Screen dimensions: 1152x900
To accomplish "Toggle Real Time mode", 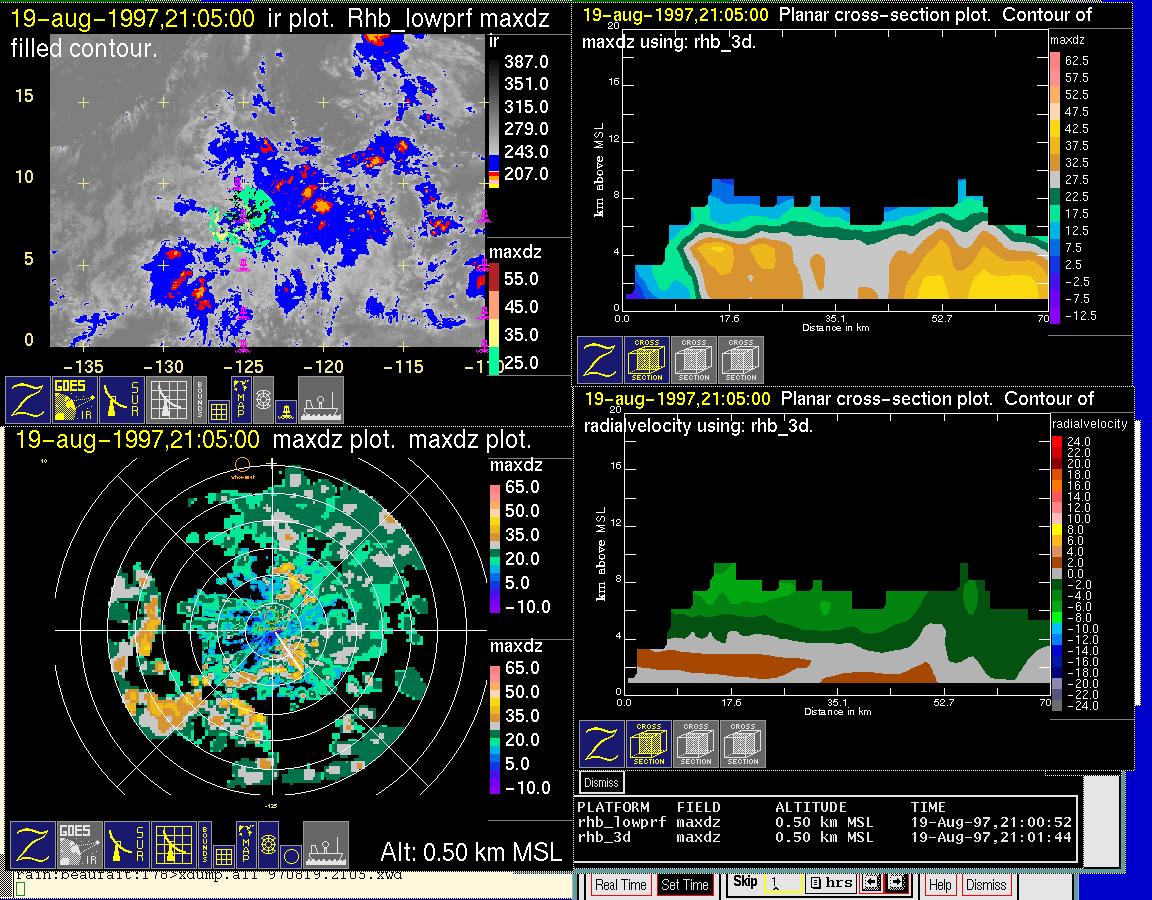I will coord(621,885).
